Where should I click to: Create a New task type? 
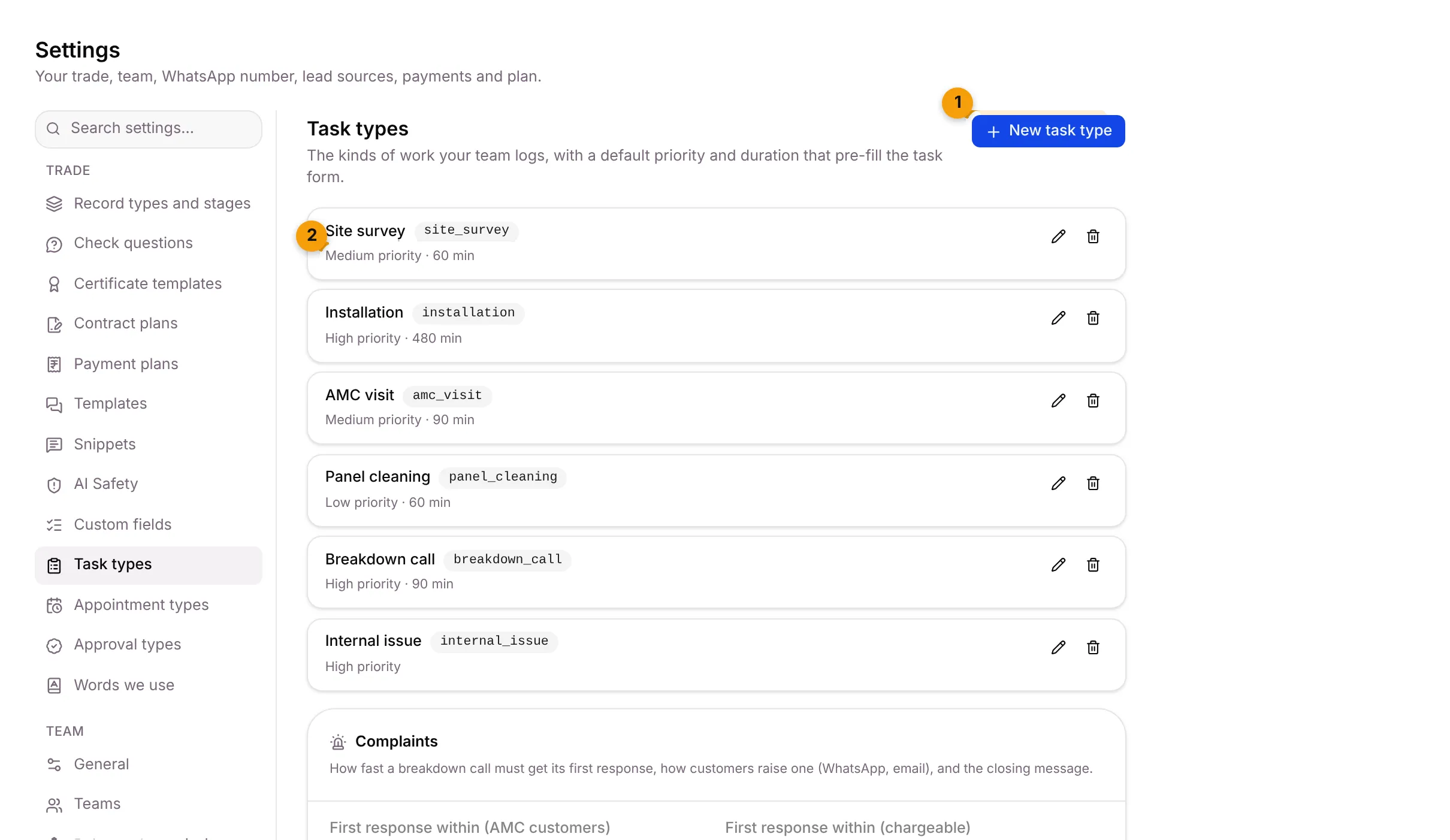tap(1048, 131)
